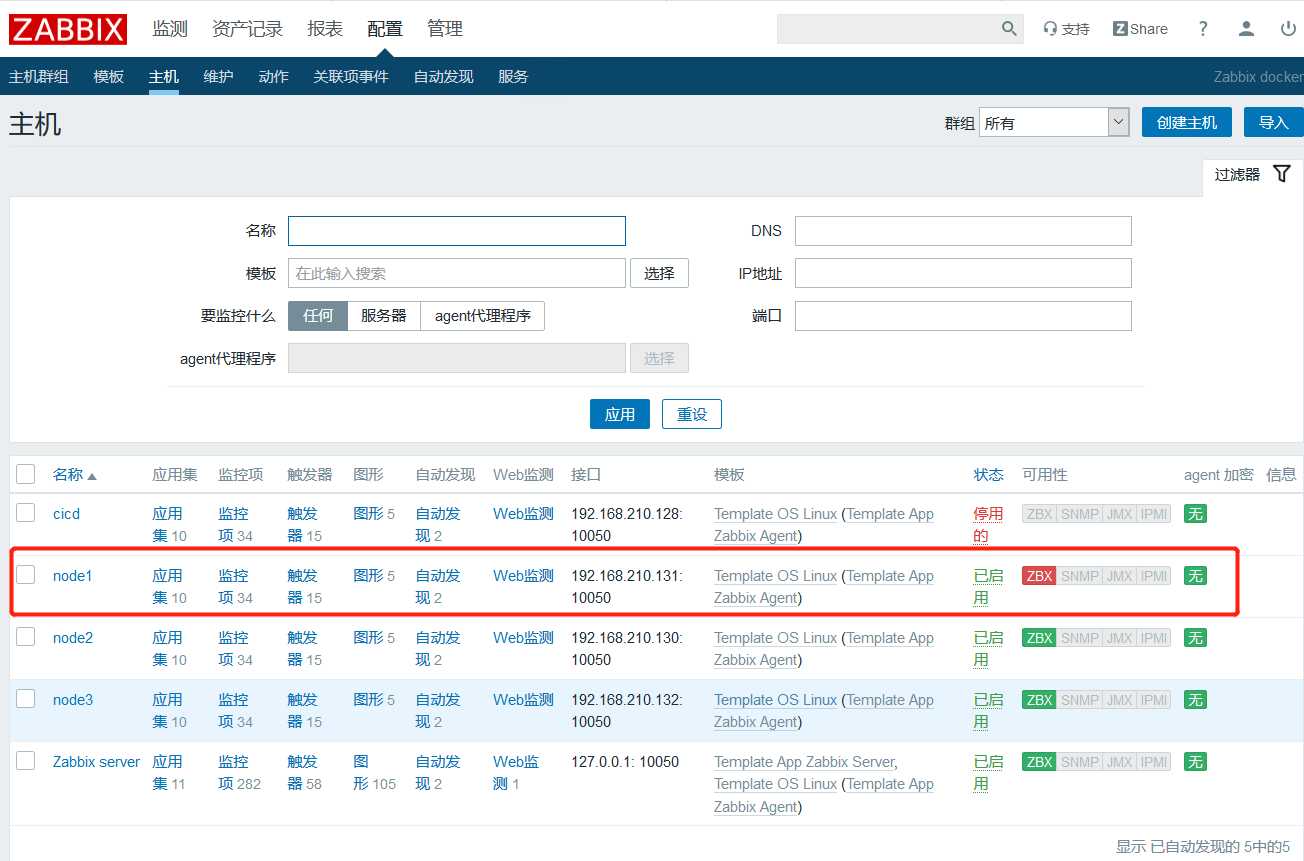
Task: Open the Share link
Action: pos(1140,29)
